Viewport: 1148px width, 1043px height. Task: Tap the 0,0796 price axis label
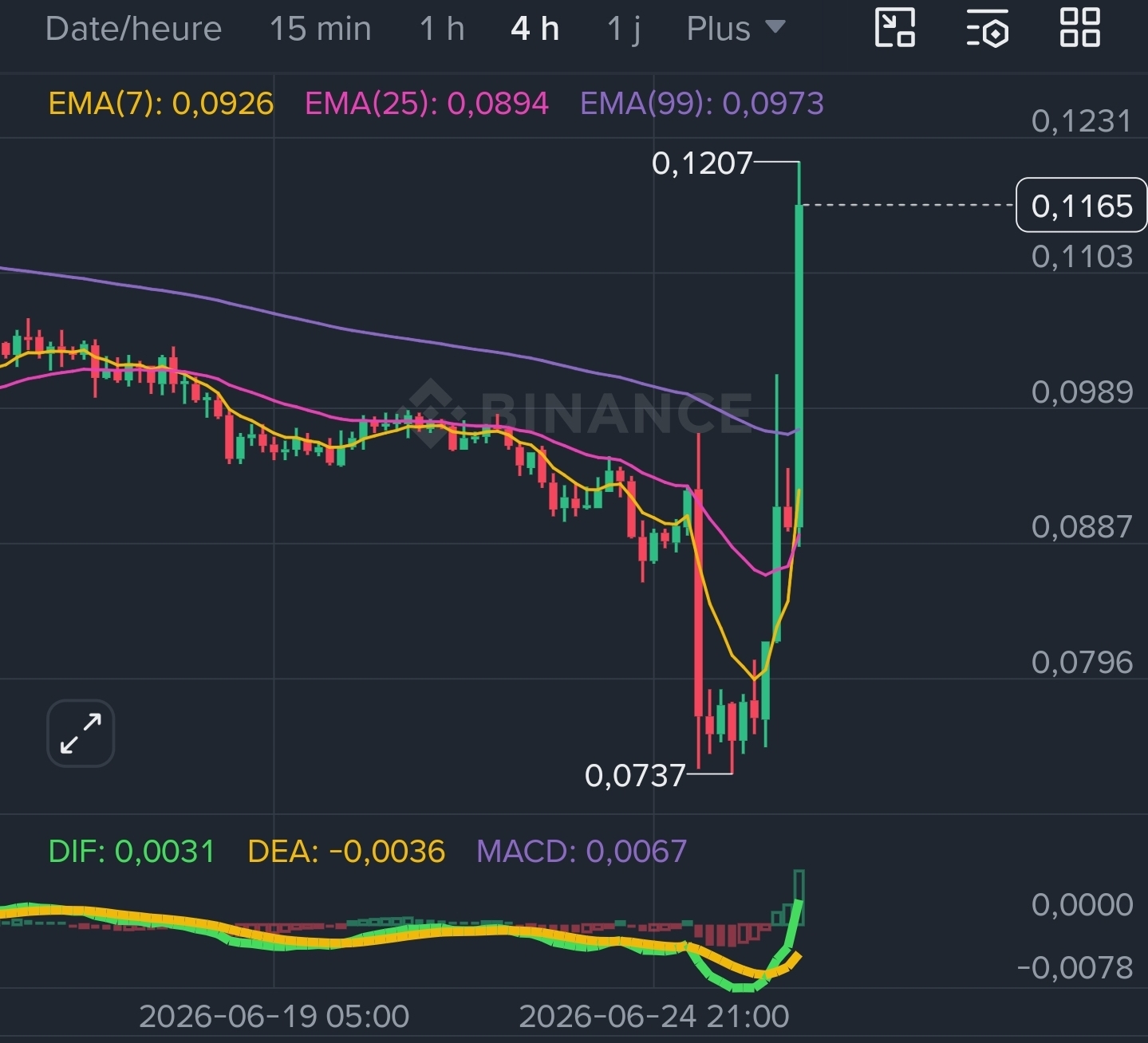pyautogui.click(x=1082, y=663)
